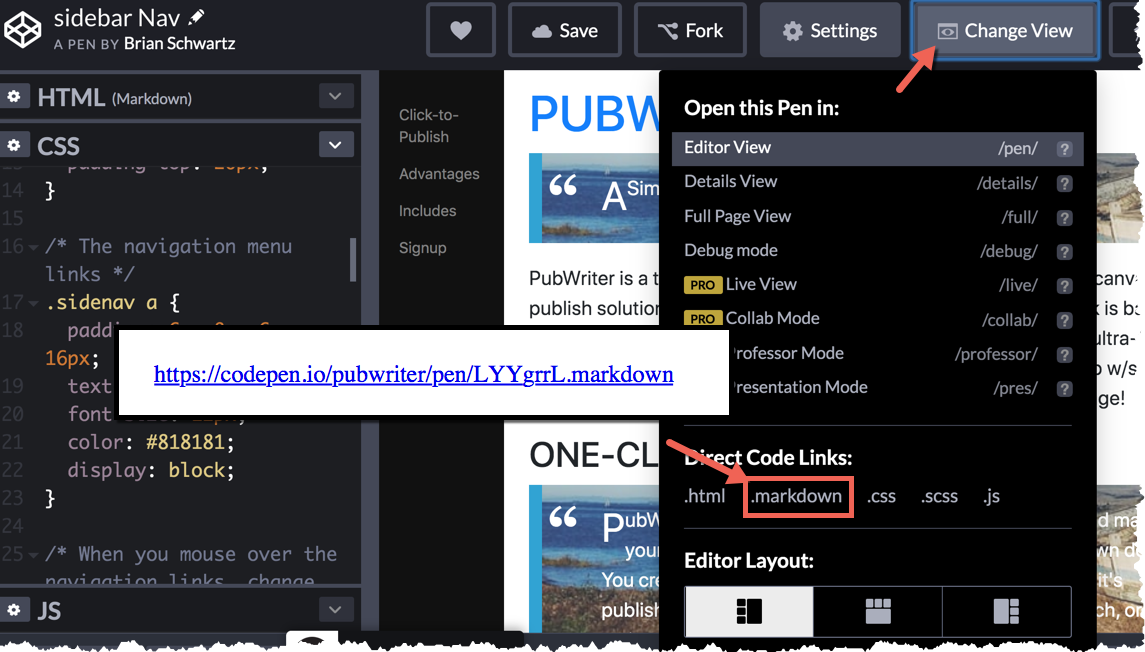Click help icon for Professor Mode
This screenshot has height=652, width=1145.
tap(1065, 355)
